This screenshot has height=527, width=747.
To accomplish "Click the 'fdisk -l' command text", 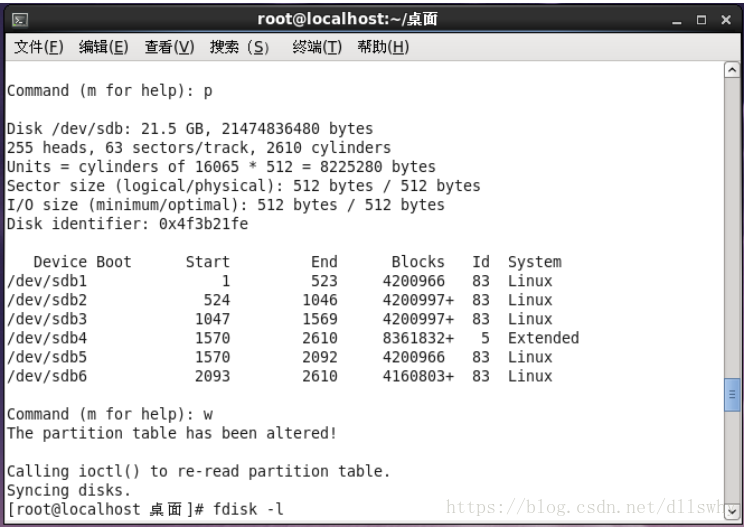I will pyautogui.click(x=248, y=509).
